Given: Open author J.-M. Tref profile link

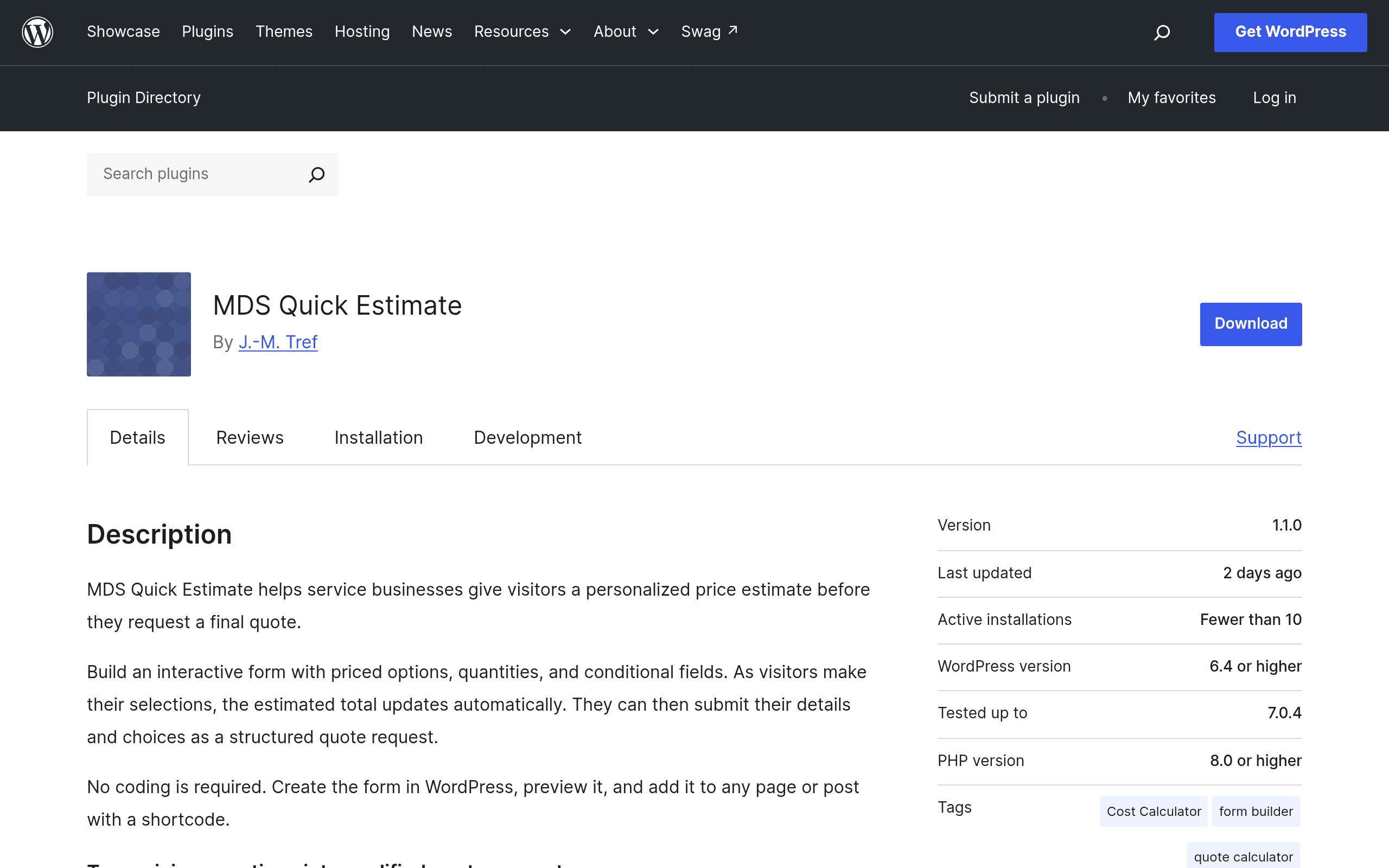Looking at the screenshot, I should [x=278, y=342].
